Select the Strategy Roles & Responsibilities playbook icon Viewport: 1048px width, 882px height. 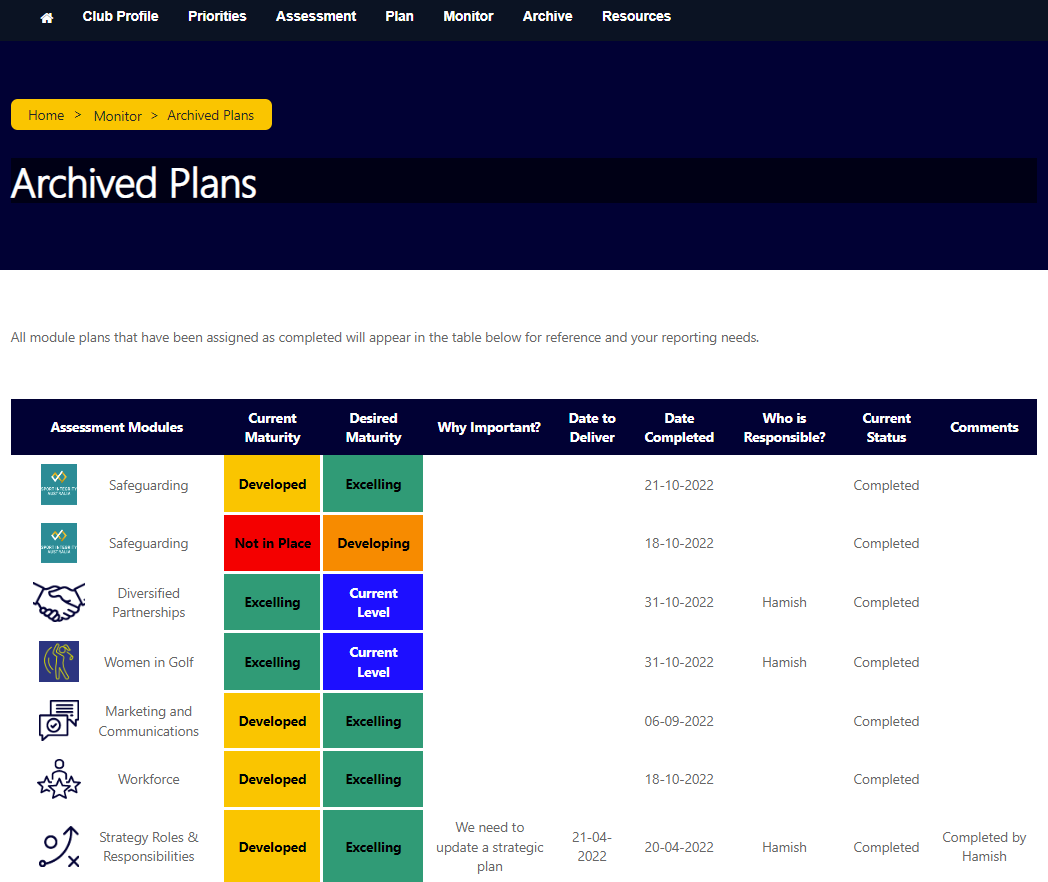click(58, 846)
